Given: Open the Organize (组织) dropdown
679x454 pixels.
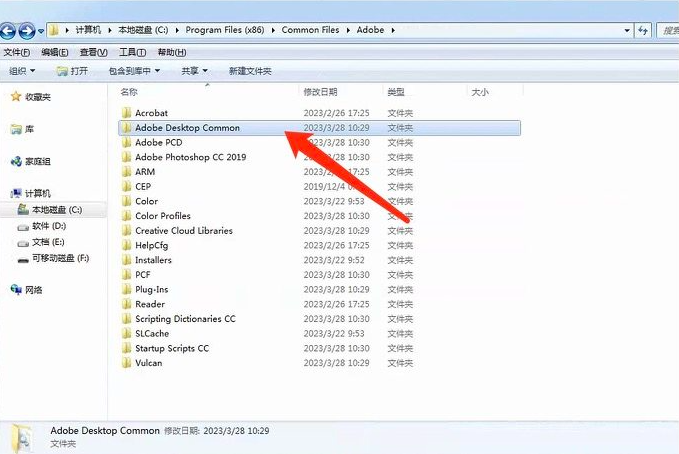Looking at the screenshot, I should coord(21,71).
